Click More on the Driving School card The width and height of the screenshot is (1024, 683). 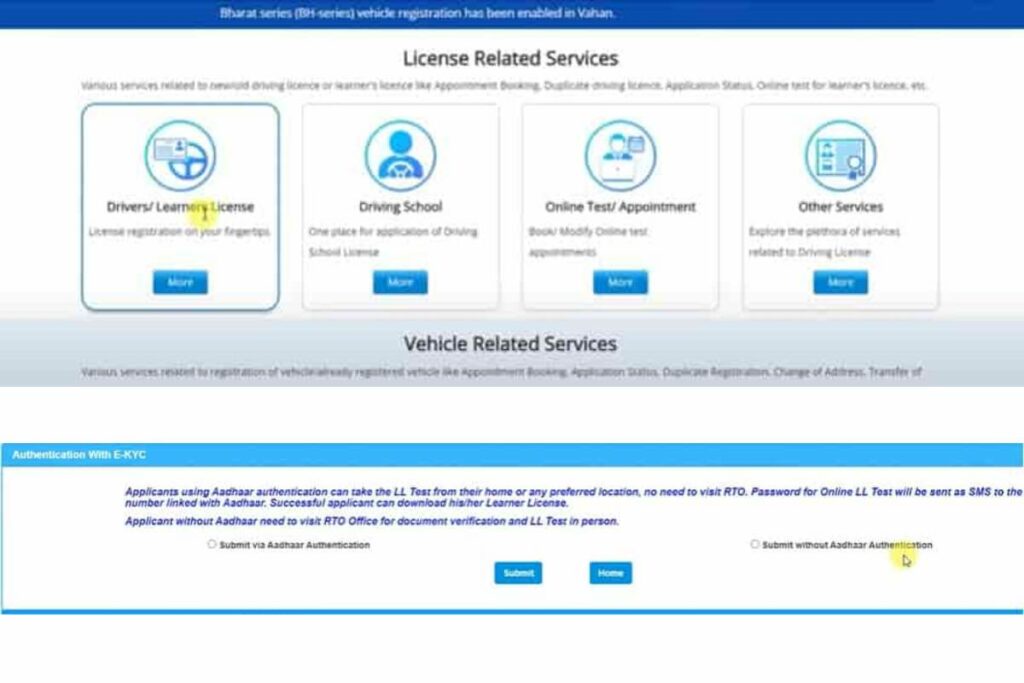click(399, 282)
